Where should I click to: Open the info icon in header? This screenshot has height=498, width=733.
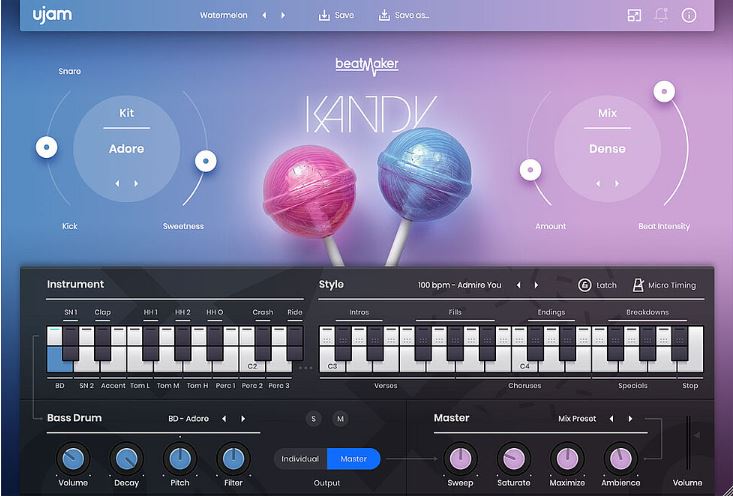689,15
